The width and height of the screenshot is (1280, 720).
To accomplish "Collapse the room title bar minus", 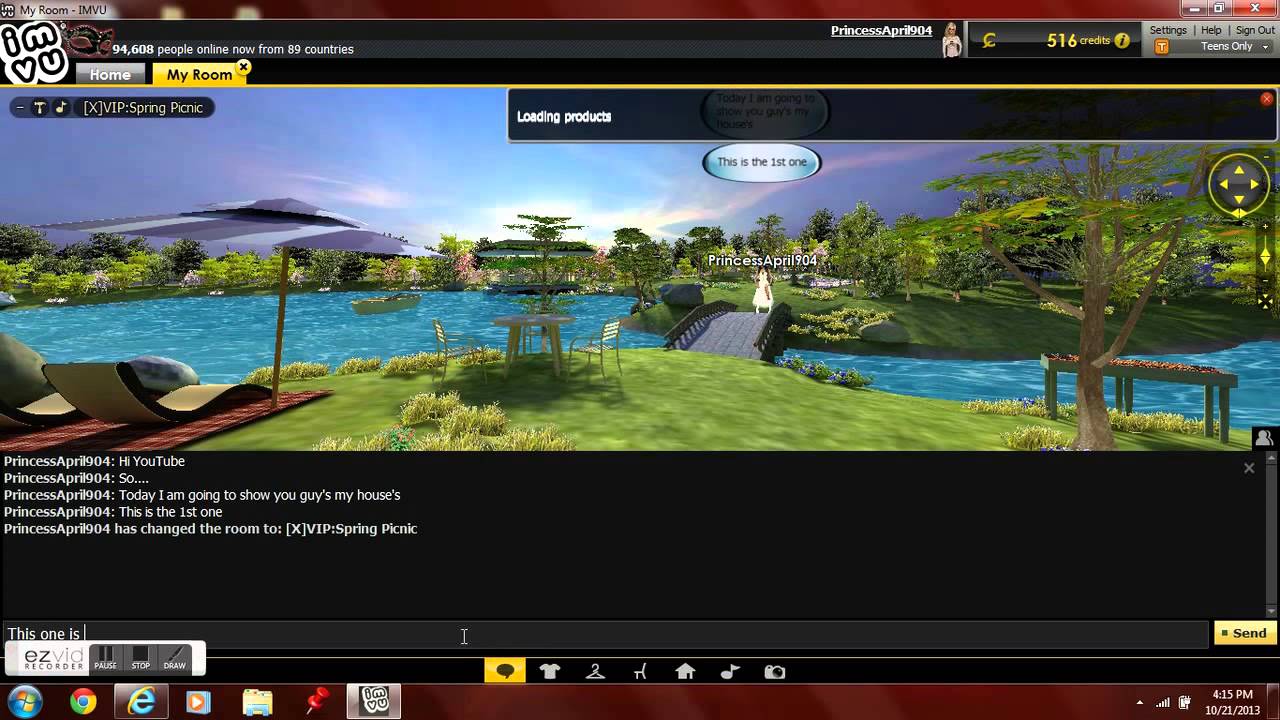I will click(19, 108).
